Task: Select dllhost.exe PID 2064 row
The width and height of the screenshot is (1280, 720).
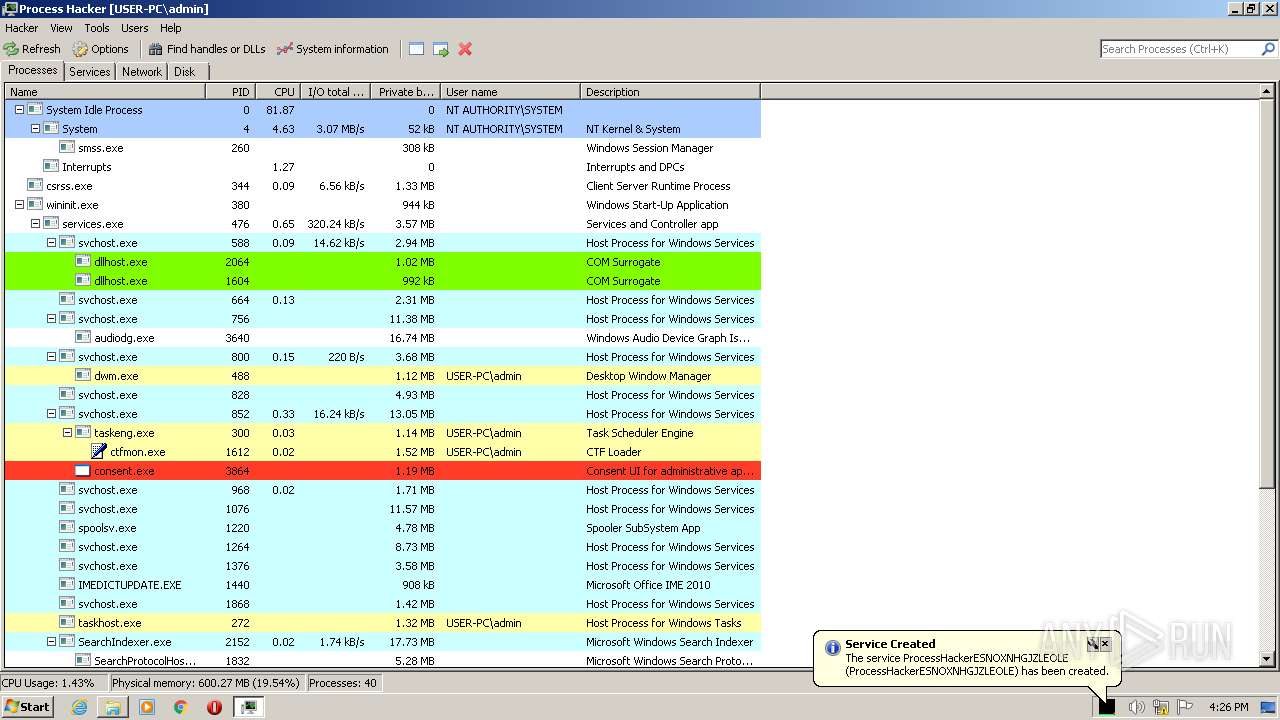Action: 383,262
